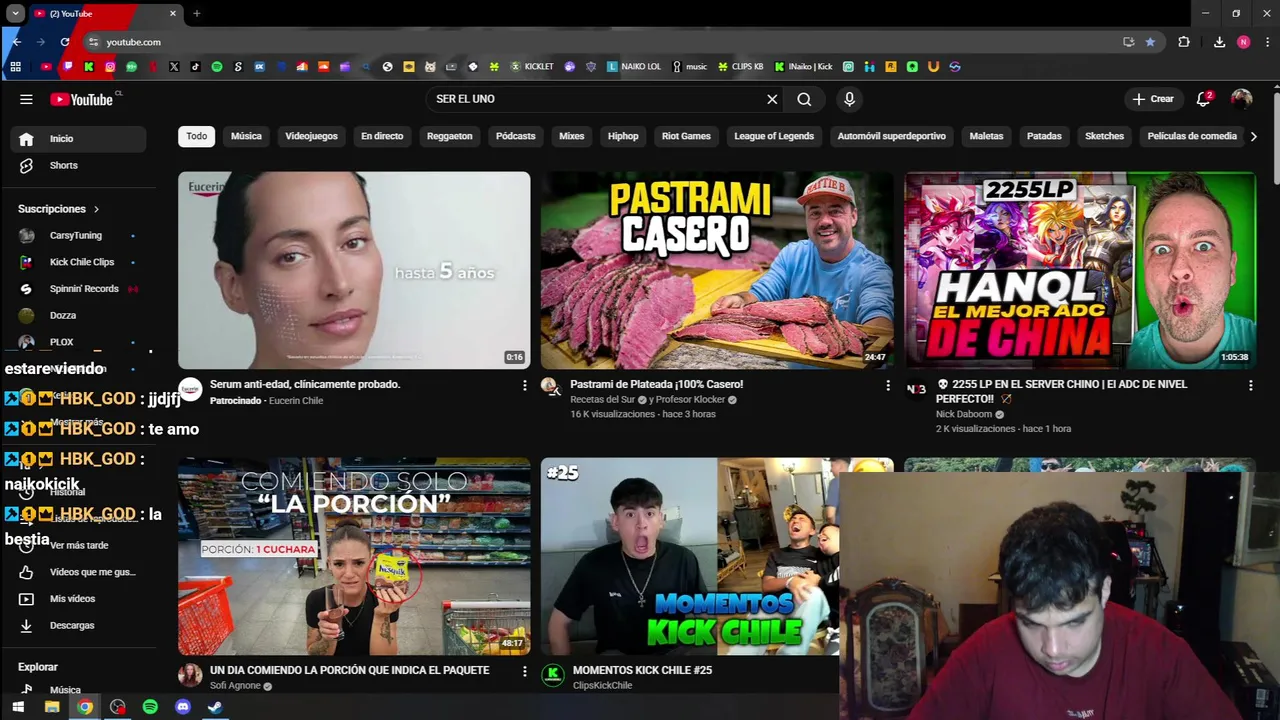Start voice search with the microphone
This screenshot has width=1280, height=720.
[x=849, y=99]
